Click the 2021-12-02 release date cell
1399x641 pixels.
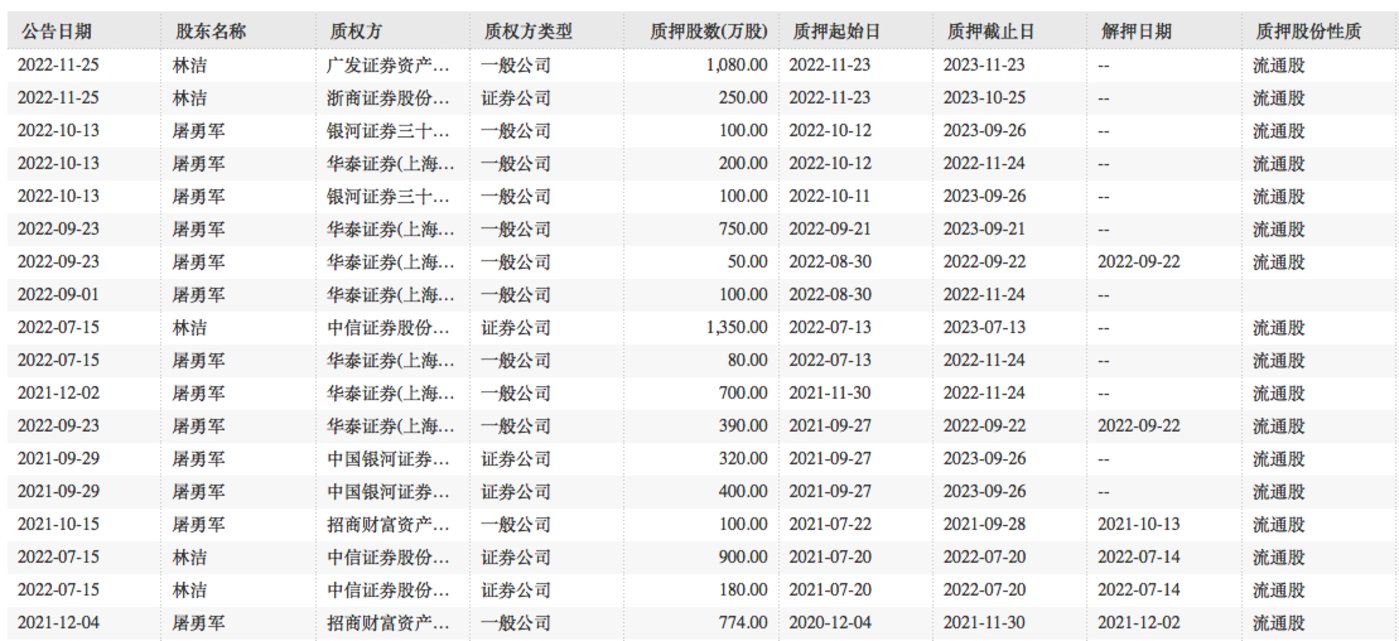pos(1138,622)
